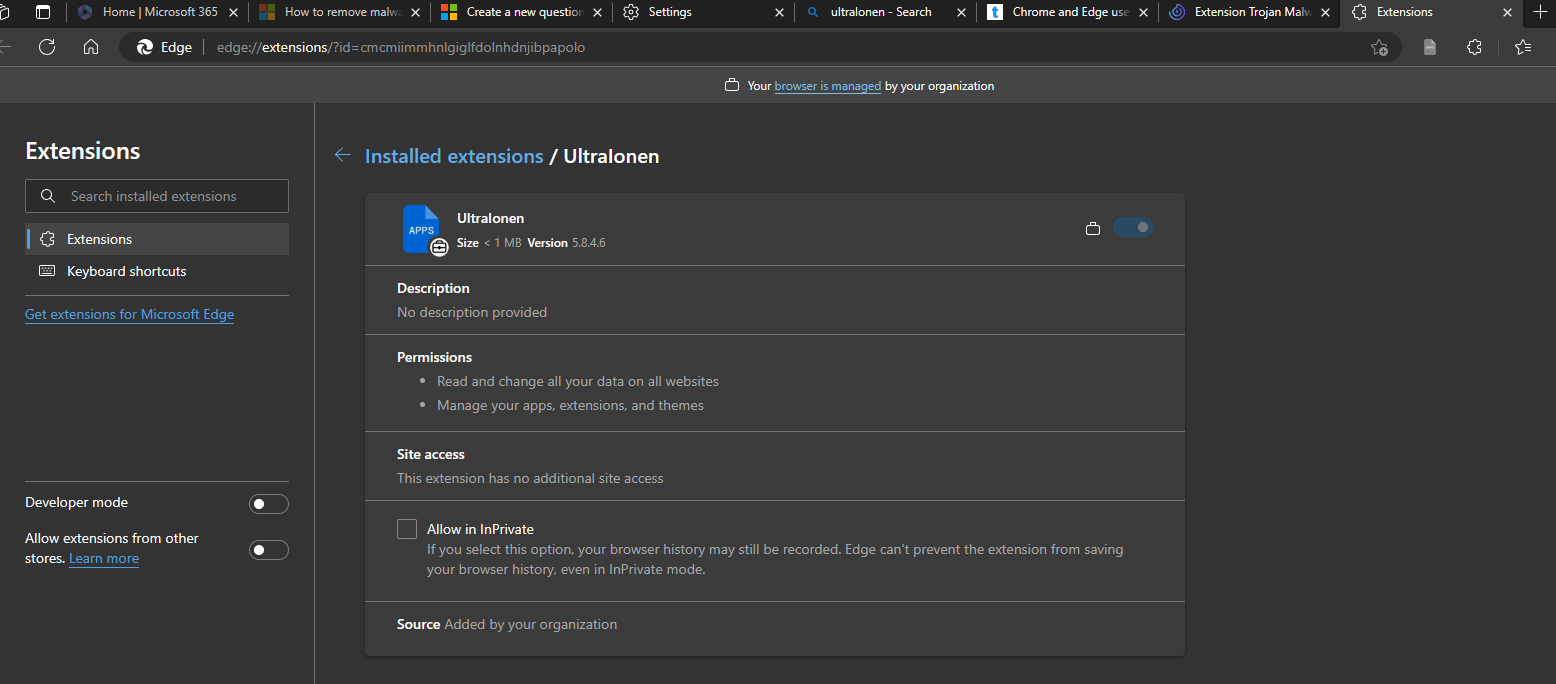This screenshot has height=684, width=1556.
Task: Switch to Create a new question tab
Action: pyautogui.click(x=522, y=12)
